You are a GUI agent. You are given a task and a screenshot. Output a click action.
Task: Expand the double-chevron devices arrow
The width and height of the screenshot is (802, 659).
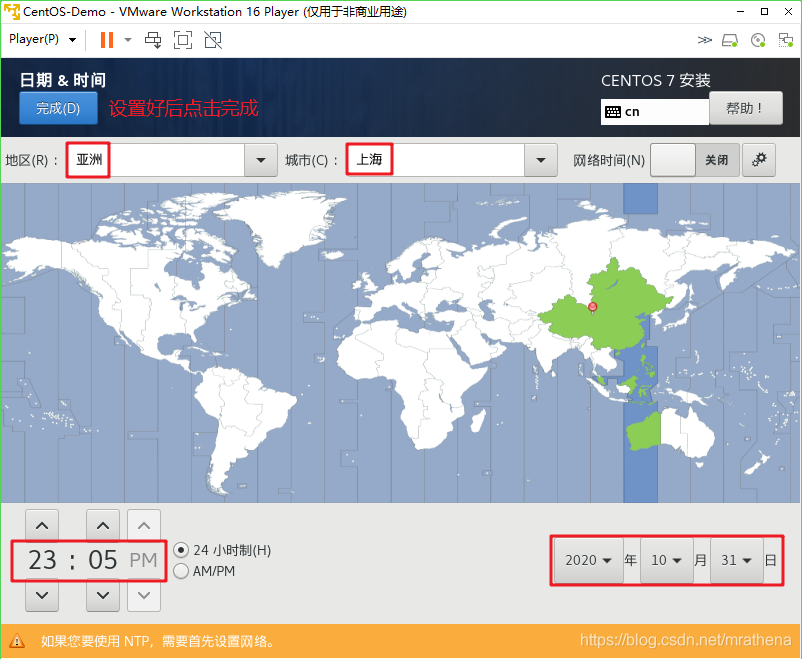click(x=704, y=40)
